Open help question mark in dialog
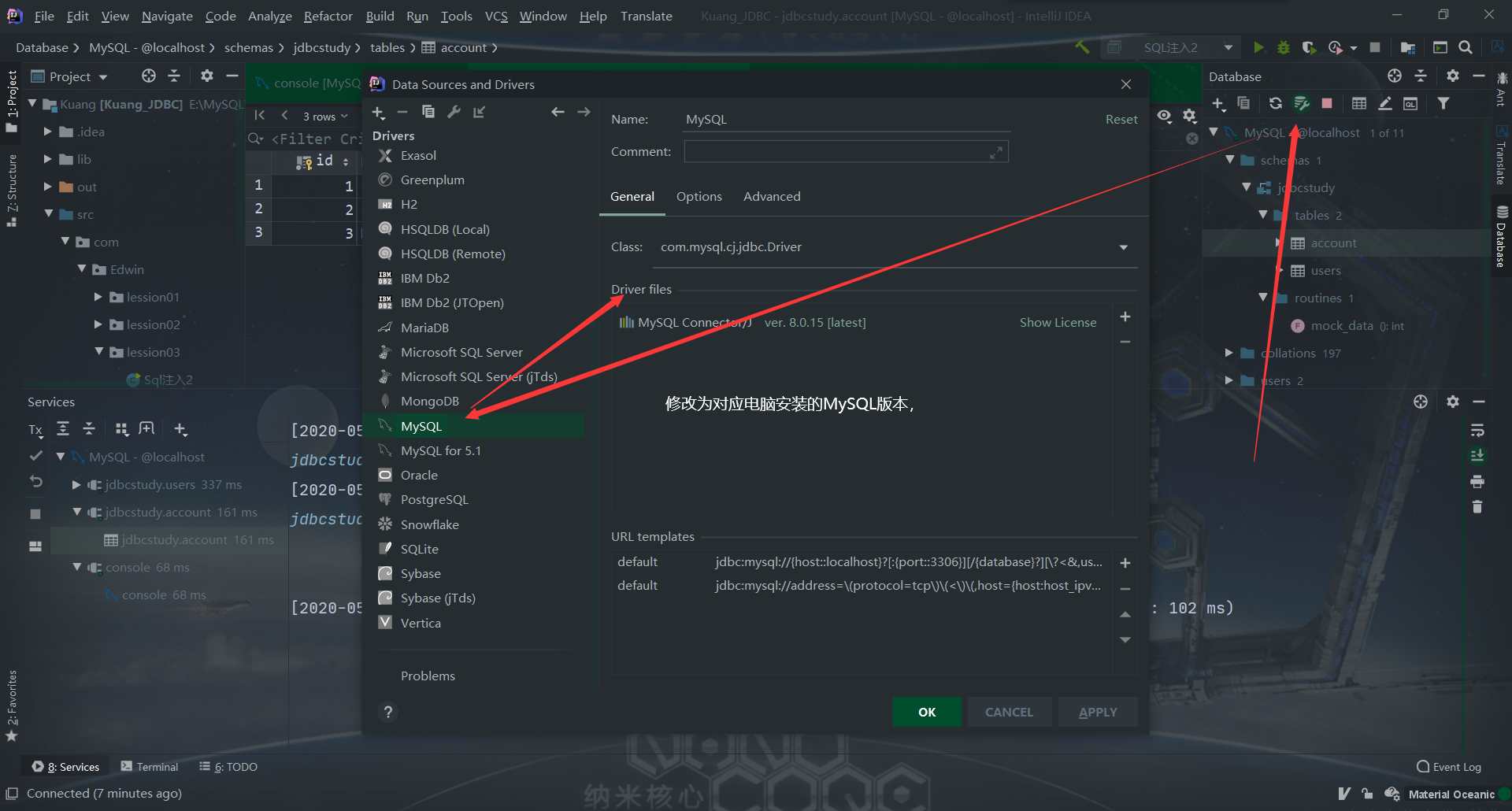 (x=387, y=712)
